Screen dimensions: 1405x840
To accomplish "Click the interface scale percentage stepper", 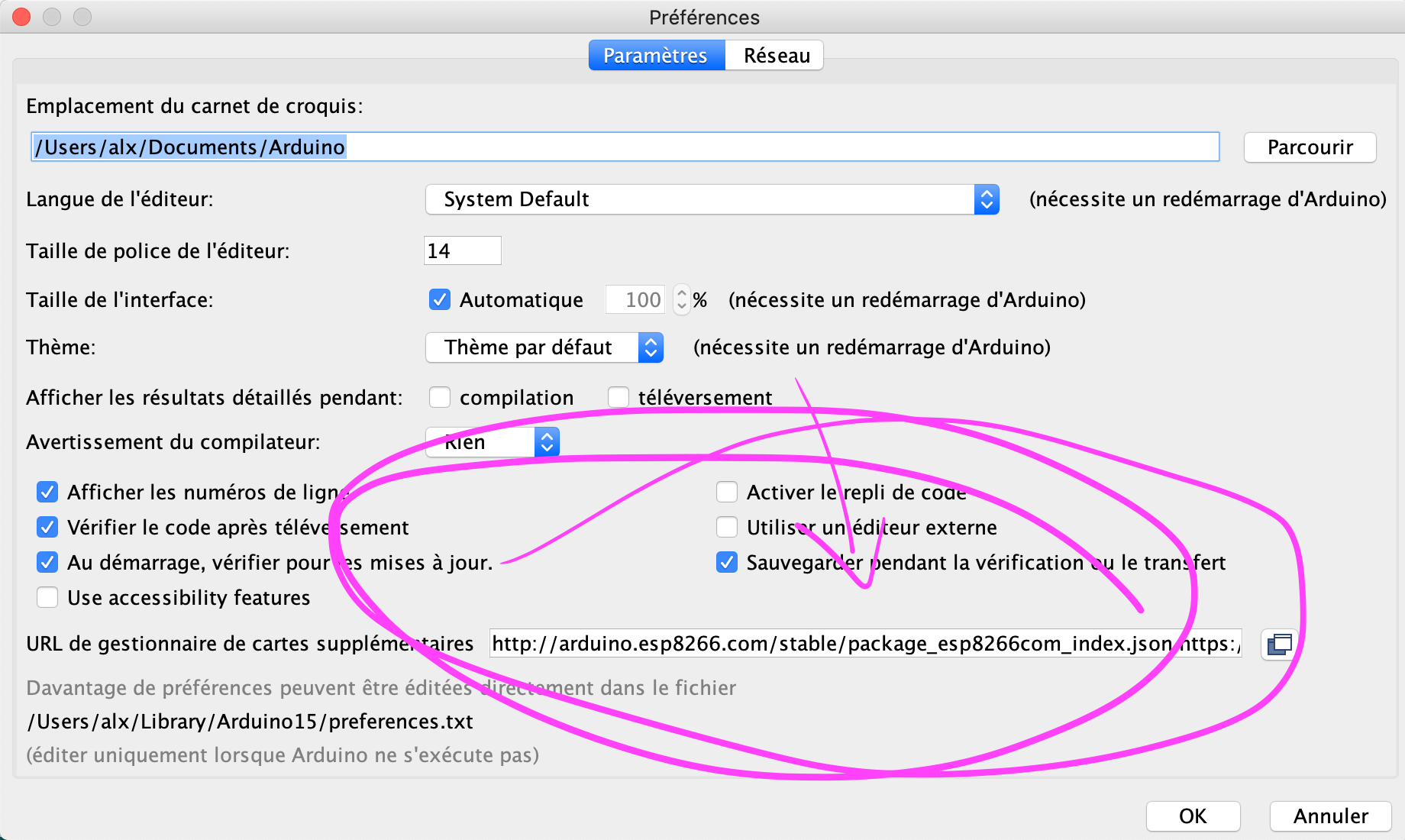I will (x=682, y=299).
